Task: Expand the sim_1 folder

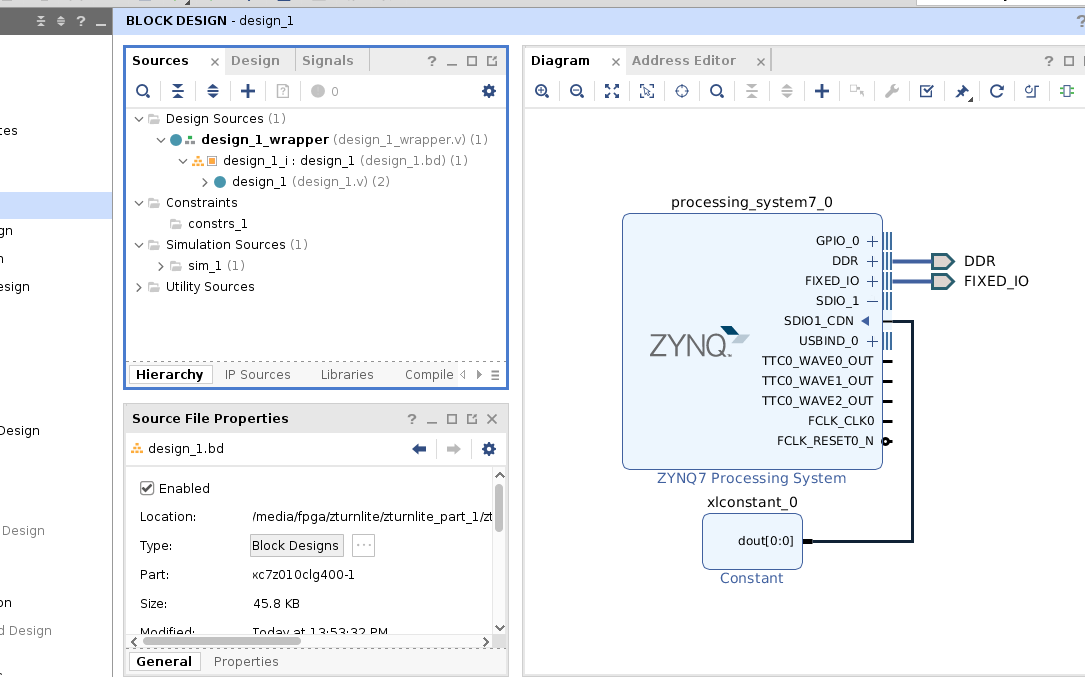Action: pos(161,266)
